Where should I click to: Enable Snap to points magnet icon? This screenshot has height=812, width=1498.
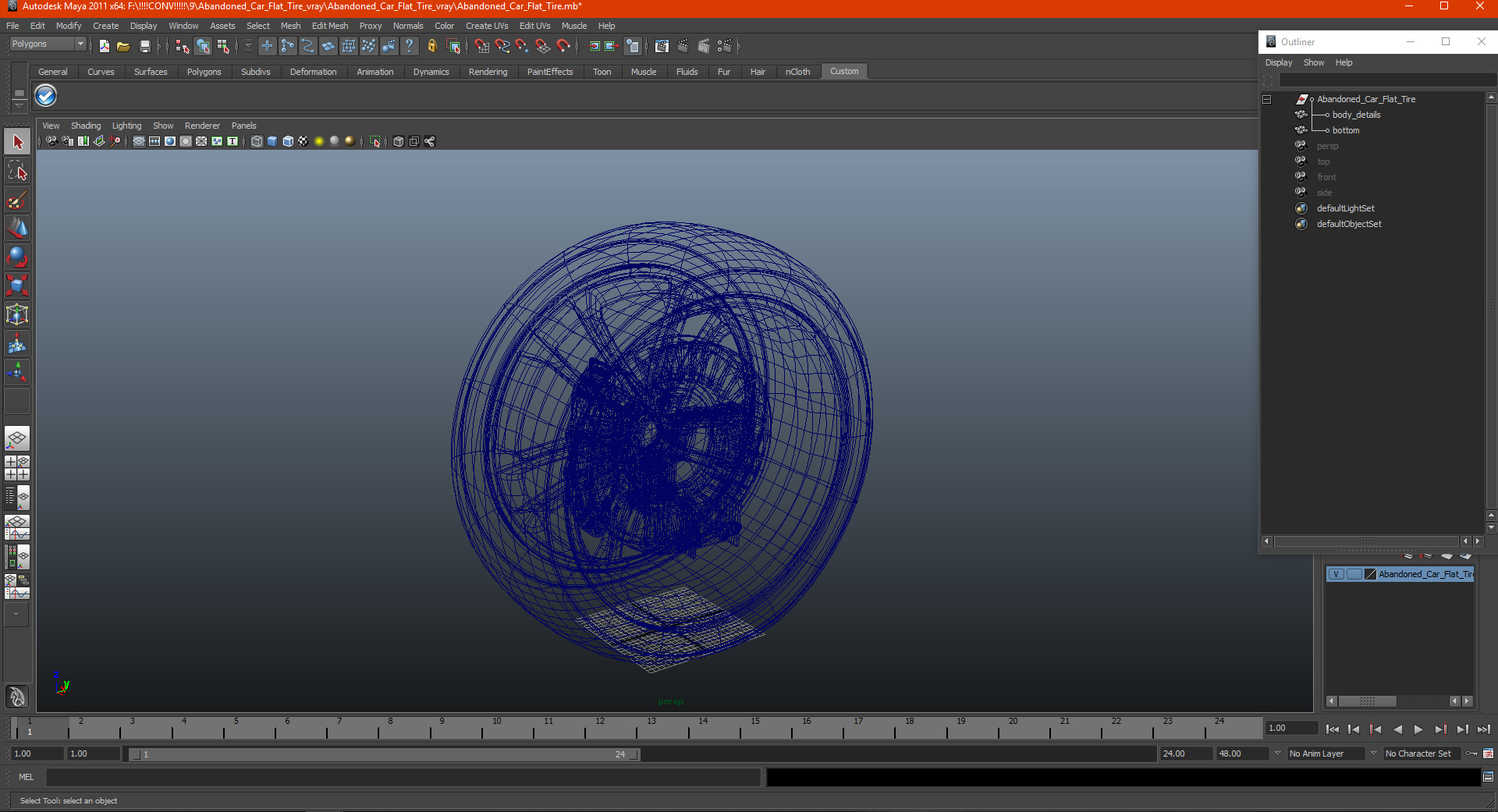(523, 47)
